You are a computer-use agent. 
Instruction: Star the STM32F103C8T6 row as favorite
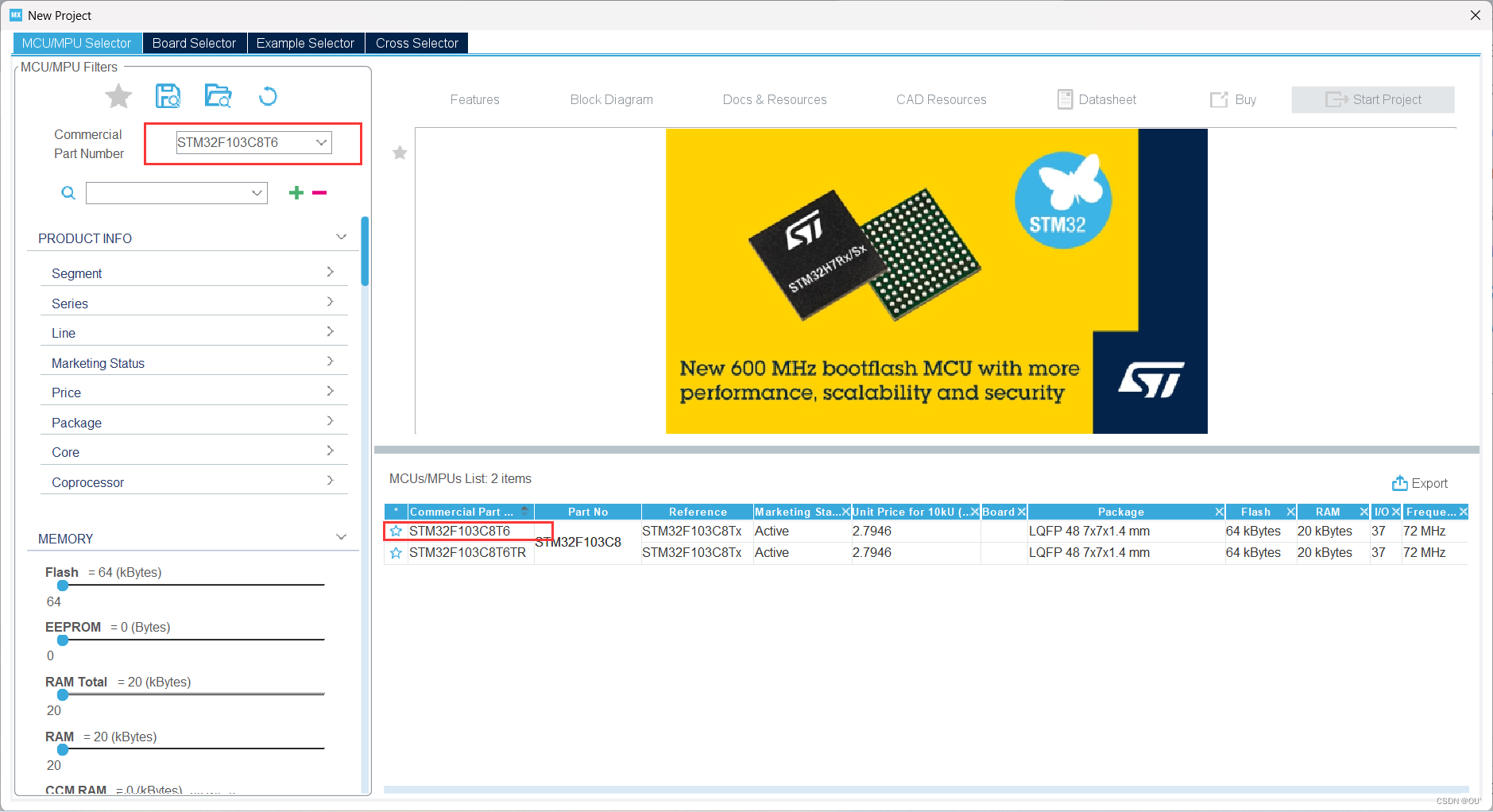click(x=396, y=531)
